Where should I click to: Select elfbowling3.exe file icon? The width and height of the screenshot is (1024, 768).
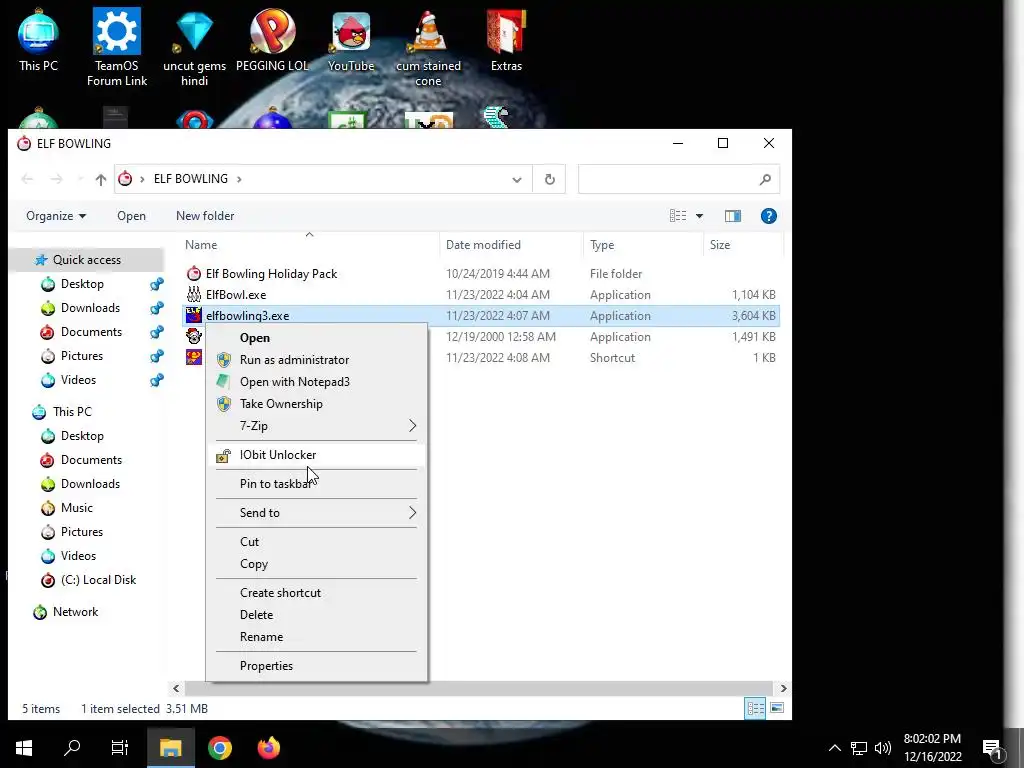(194, 315)
